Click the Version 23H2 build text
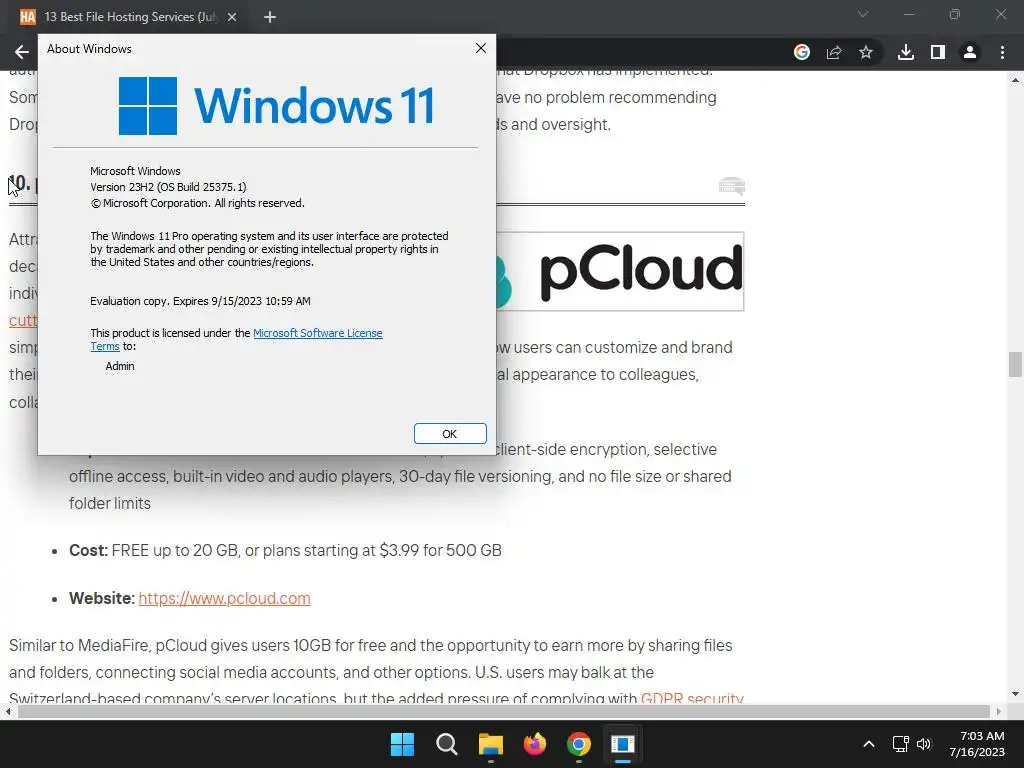The image size is (1024, 768). (x=168, y=187)
